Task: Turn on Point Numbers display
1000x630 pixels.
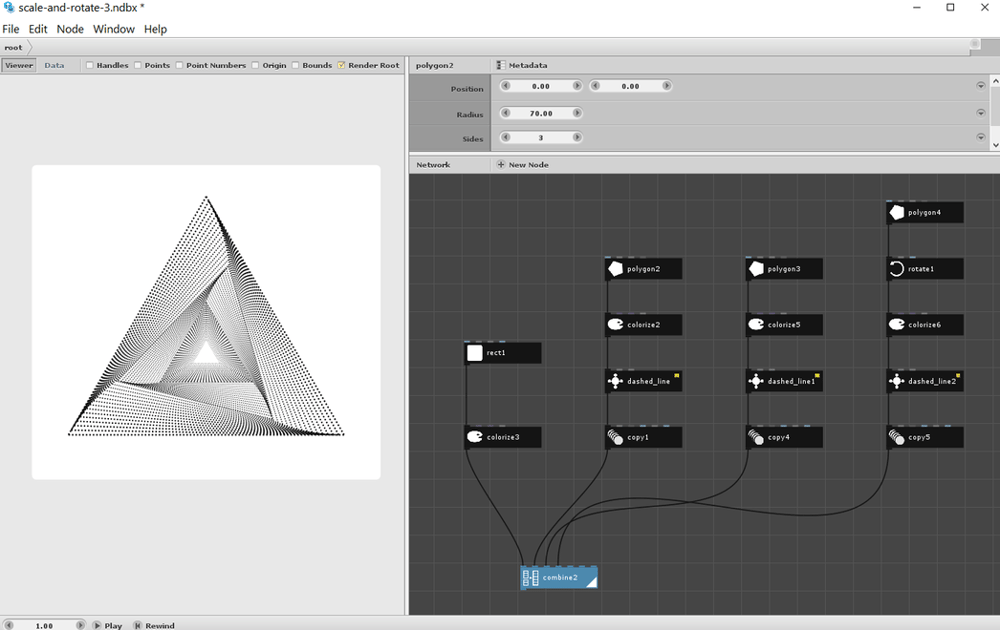Action: coord(179,65)
